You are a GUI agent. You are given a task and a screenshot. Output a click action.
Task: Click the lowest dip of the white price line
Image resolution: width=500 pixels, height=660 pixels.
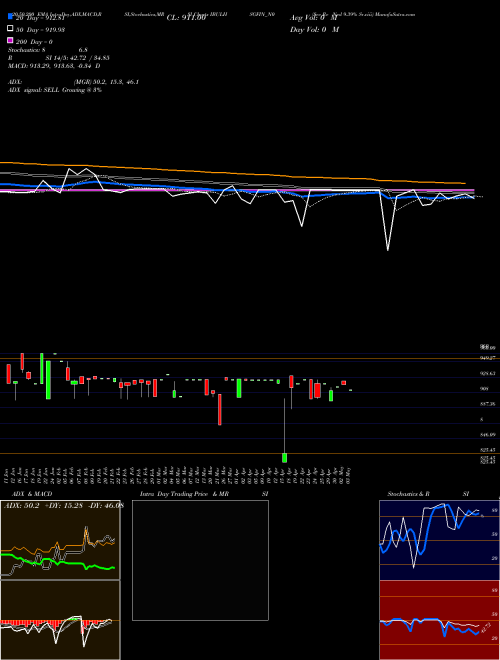pyautogui.click(x=388, y=250)
